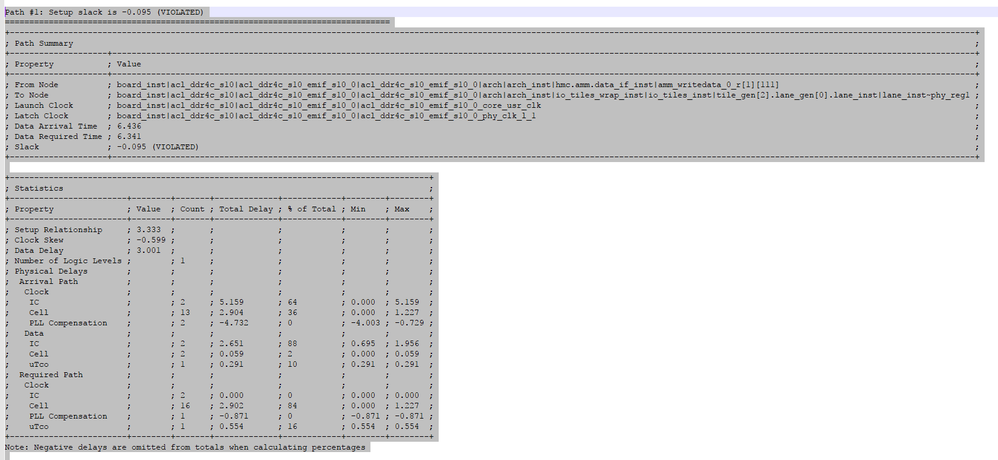Click the 'Property' header in Path Summary
This screenshot has width=998, height=460.
[x=34, y=64]
